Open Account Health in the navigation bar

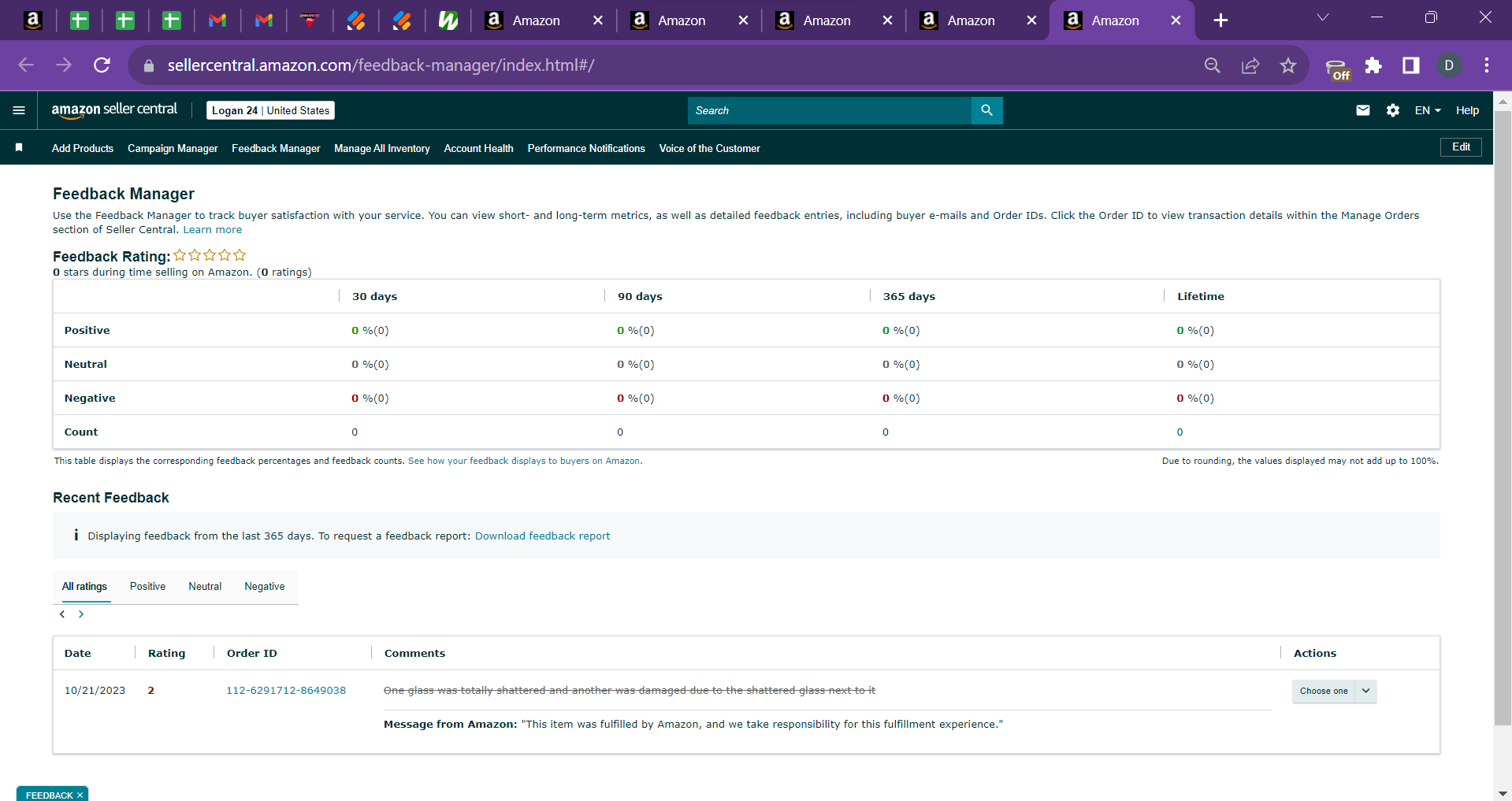click(478, 148)
